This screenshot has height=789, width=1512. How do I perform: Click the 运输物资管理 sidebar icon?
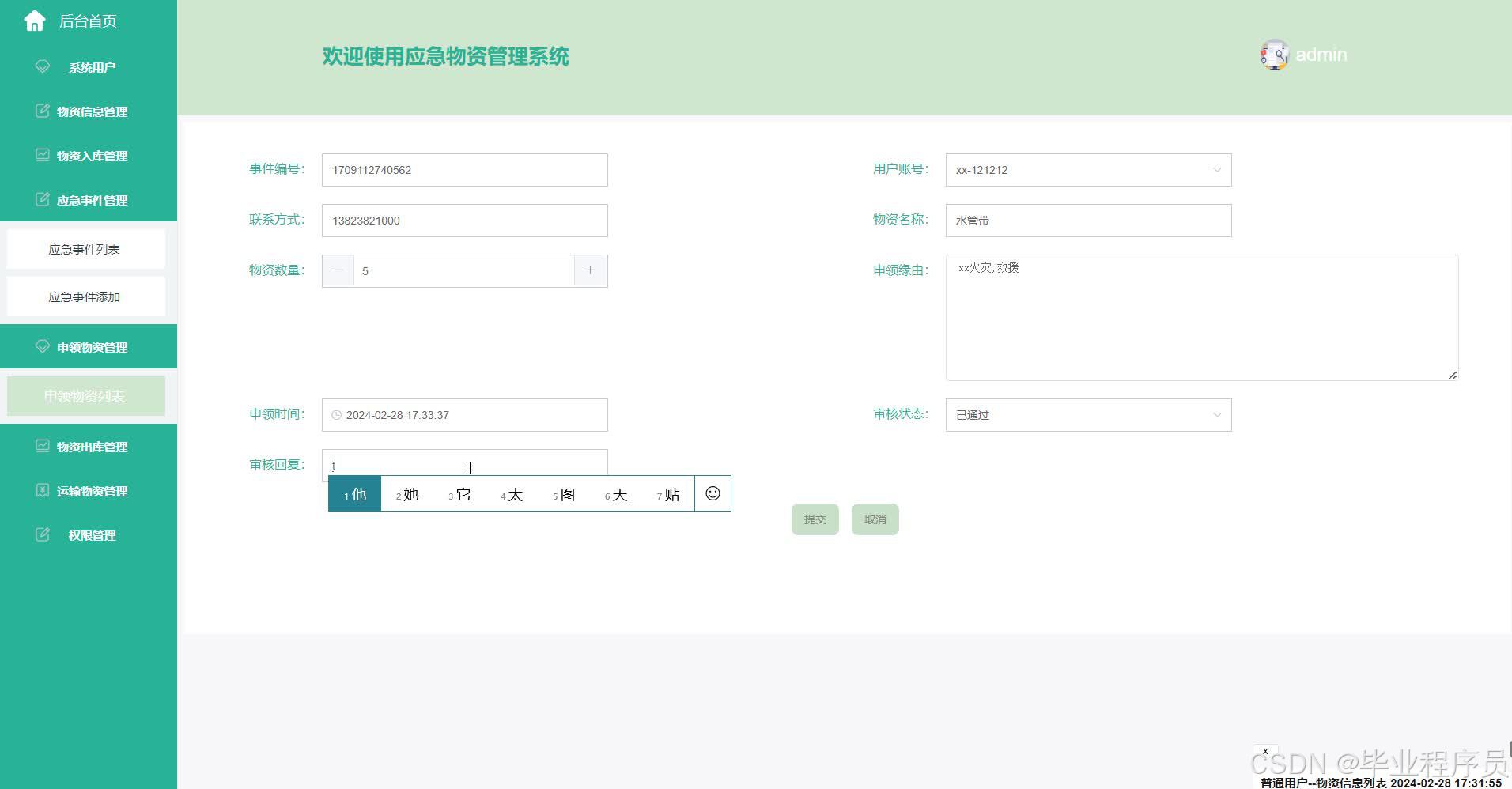(x=42, y=490)
